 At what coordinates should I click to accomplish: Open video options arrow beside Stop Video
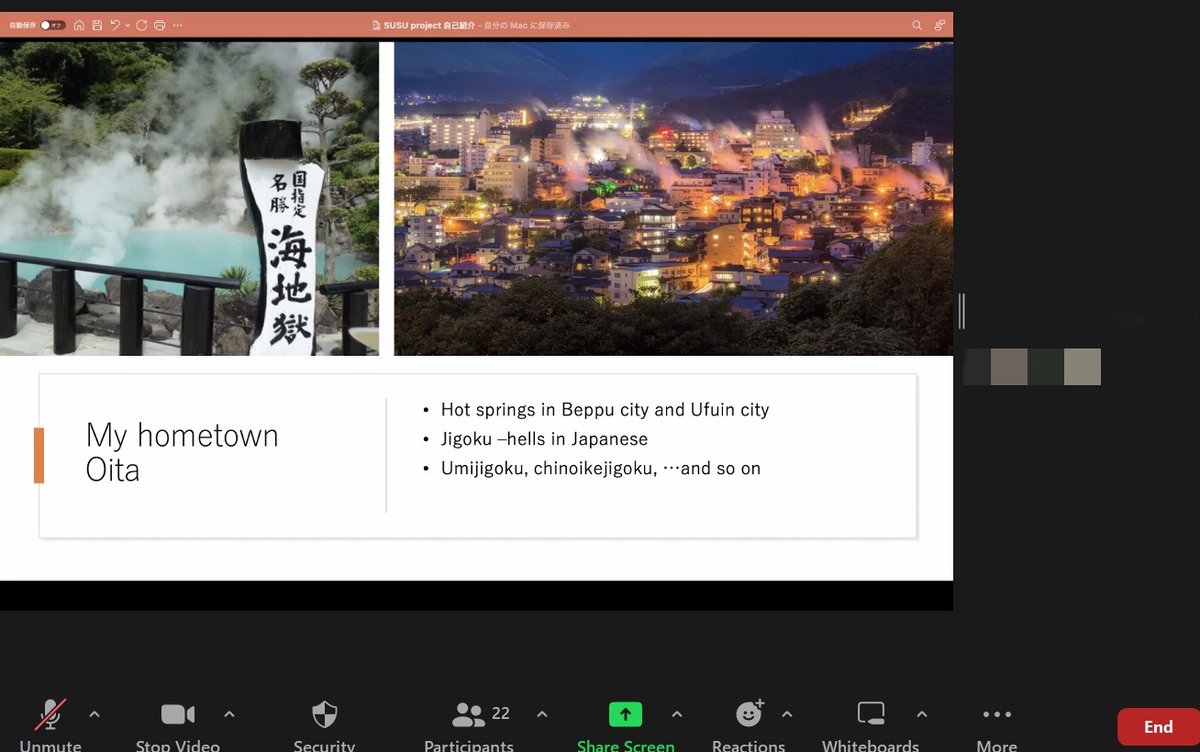tap(229, 714)
